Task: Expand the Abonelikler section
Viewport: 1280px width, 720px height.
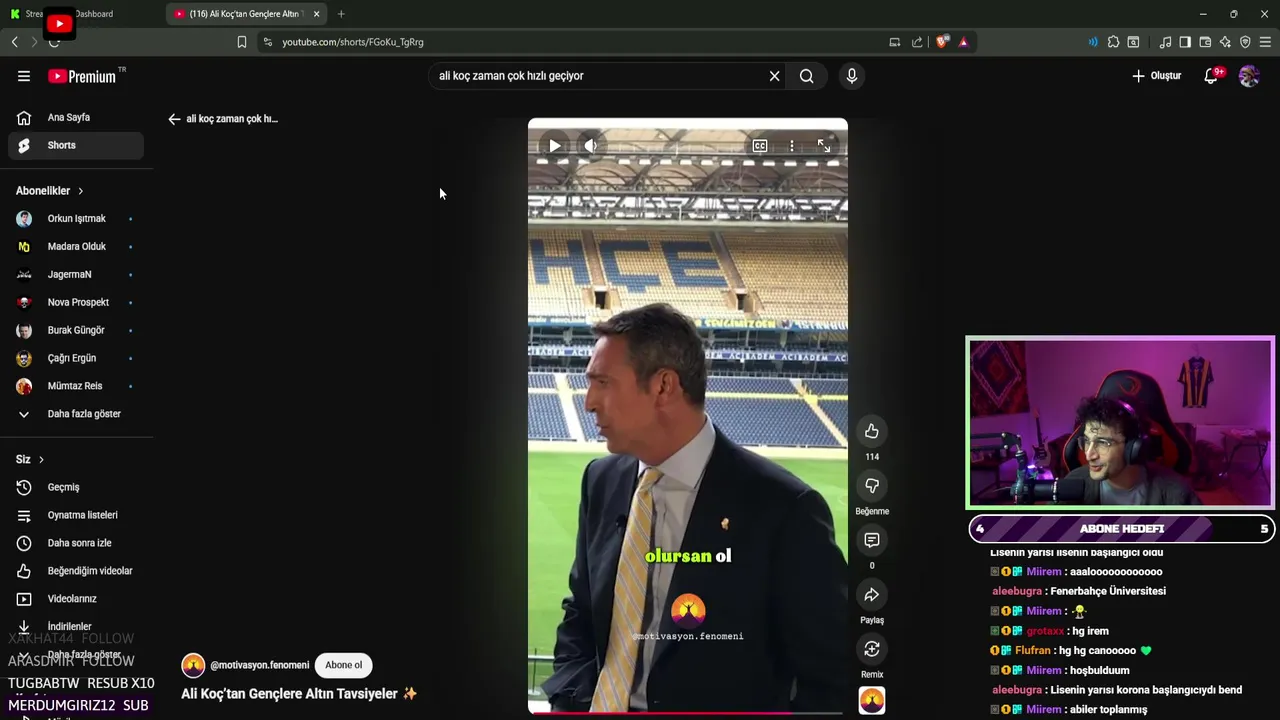Action: 50,191
